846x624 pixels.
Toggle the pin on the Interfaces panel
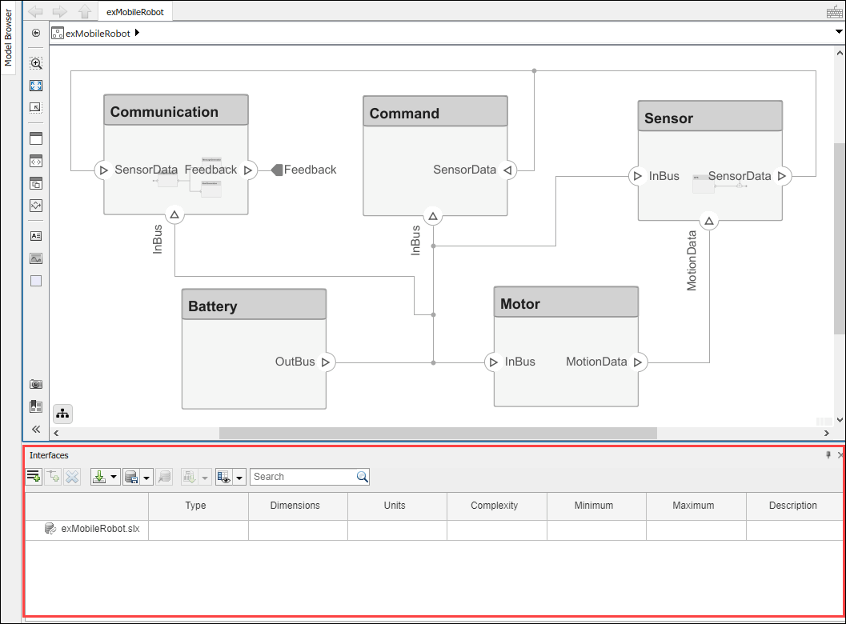click(x=828, y=455)
